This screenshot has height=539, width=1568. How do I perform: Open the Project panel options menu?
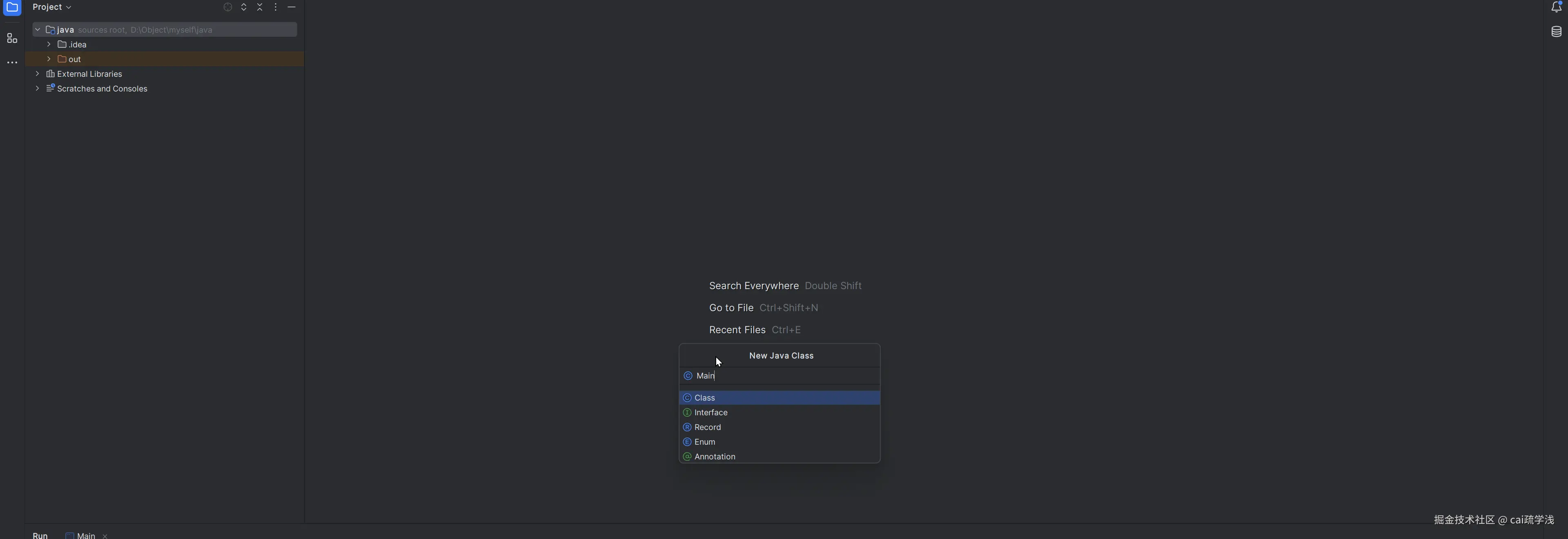276,7
